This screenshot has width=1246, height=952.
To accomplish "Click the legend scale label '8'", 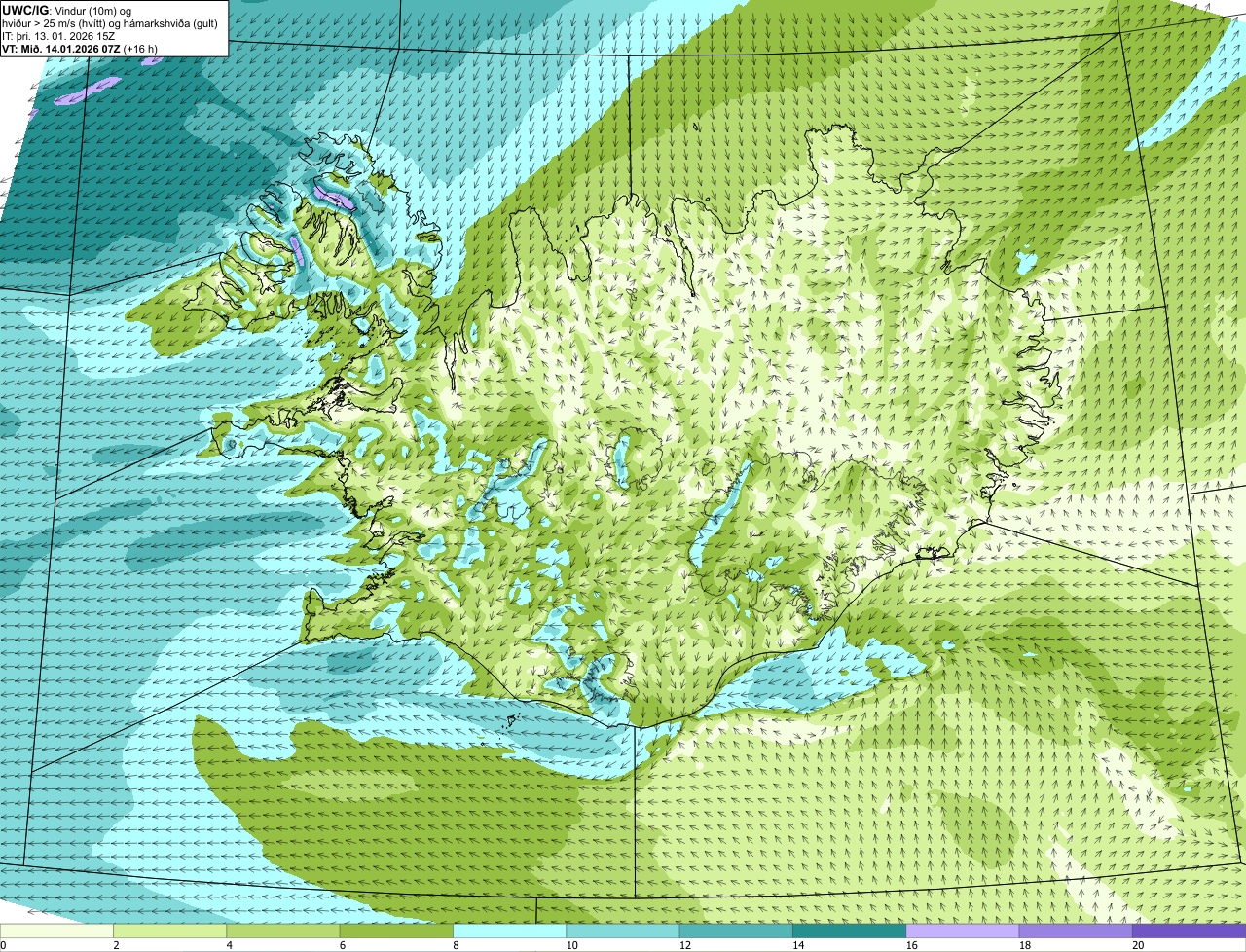I will (x=456, y=945).
